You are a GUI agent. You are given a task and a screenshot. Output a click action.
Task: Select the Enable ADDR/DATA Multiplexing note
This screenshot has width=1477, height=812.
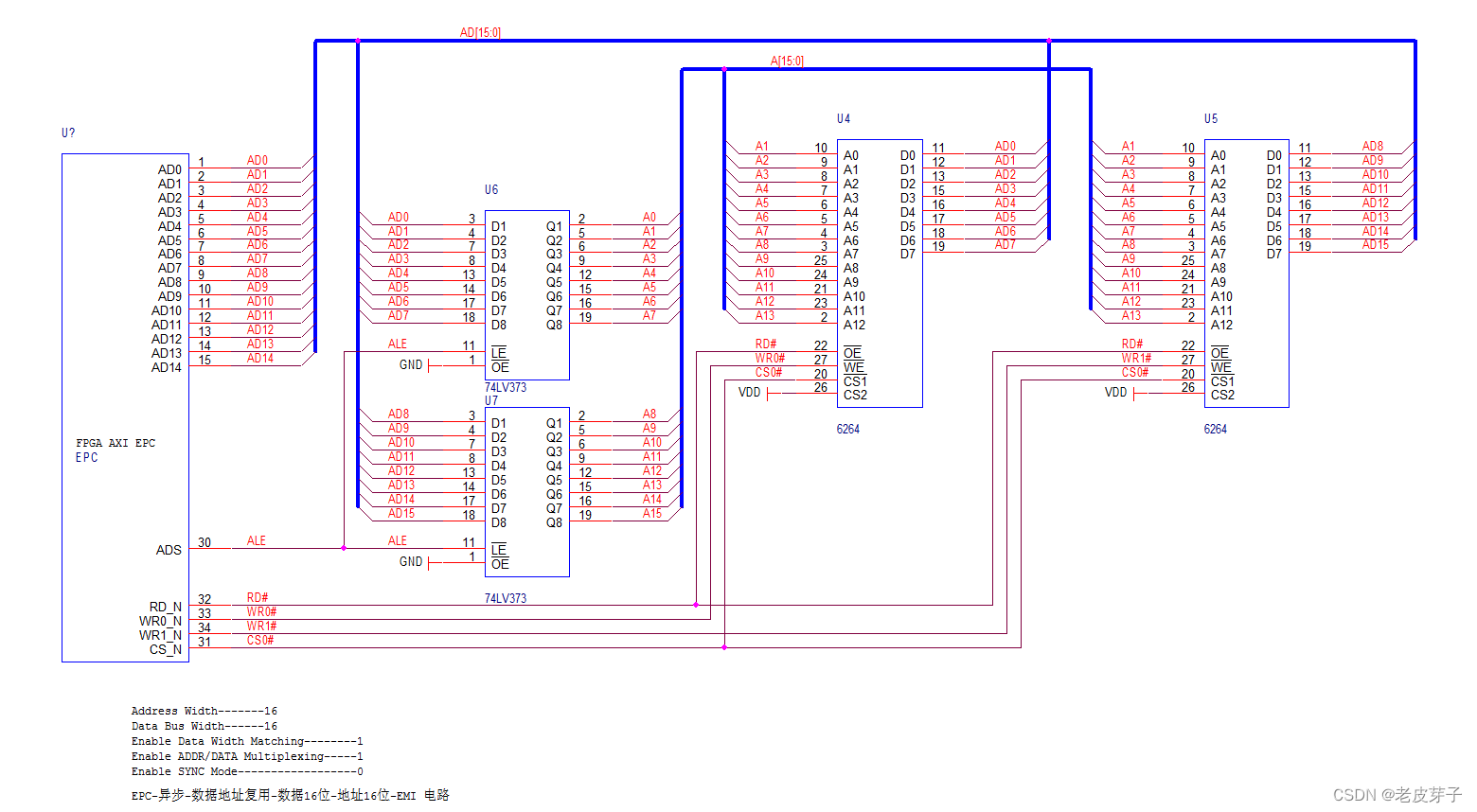[247, 756]
